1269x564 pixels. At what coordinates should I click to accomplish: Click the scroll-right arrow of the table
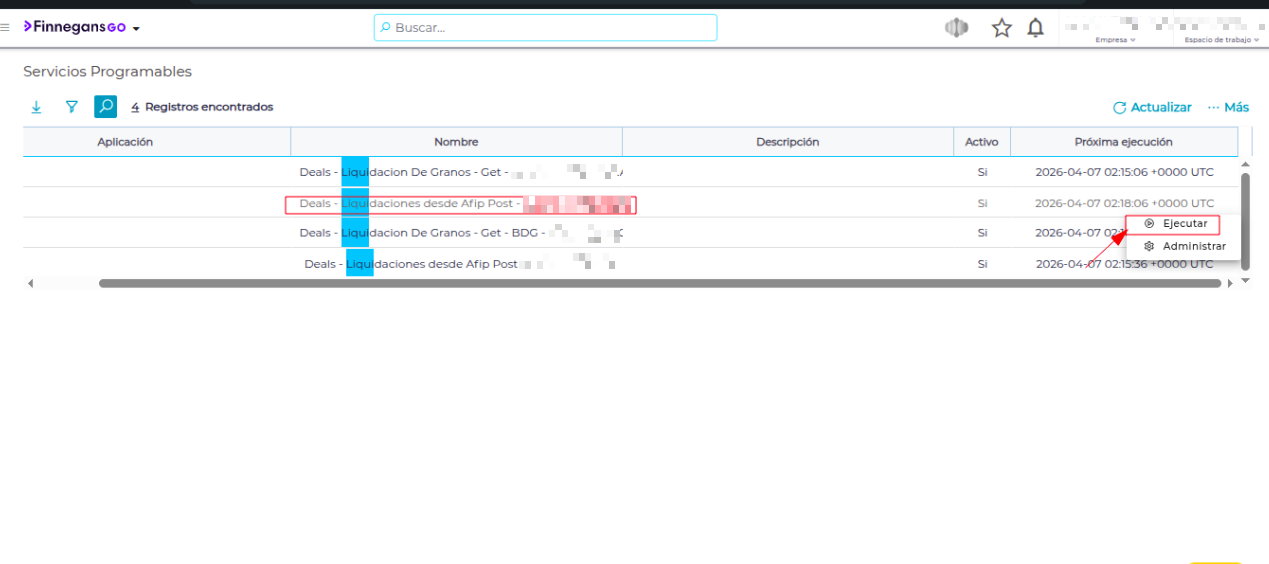pos(1230,284)
